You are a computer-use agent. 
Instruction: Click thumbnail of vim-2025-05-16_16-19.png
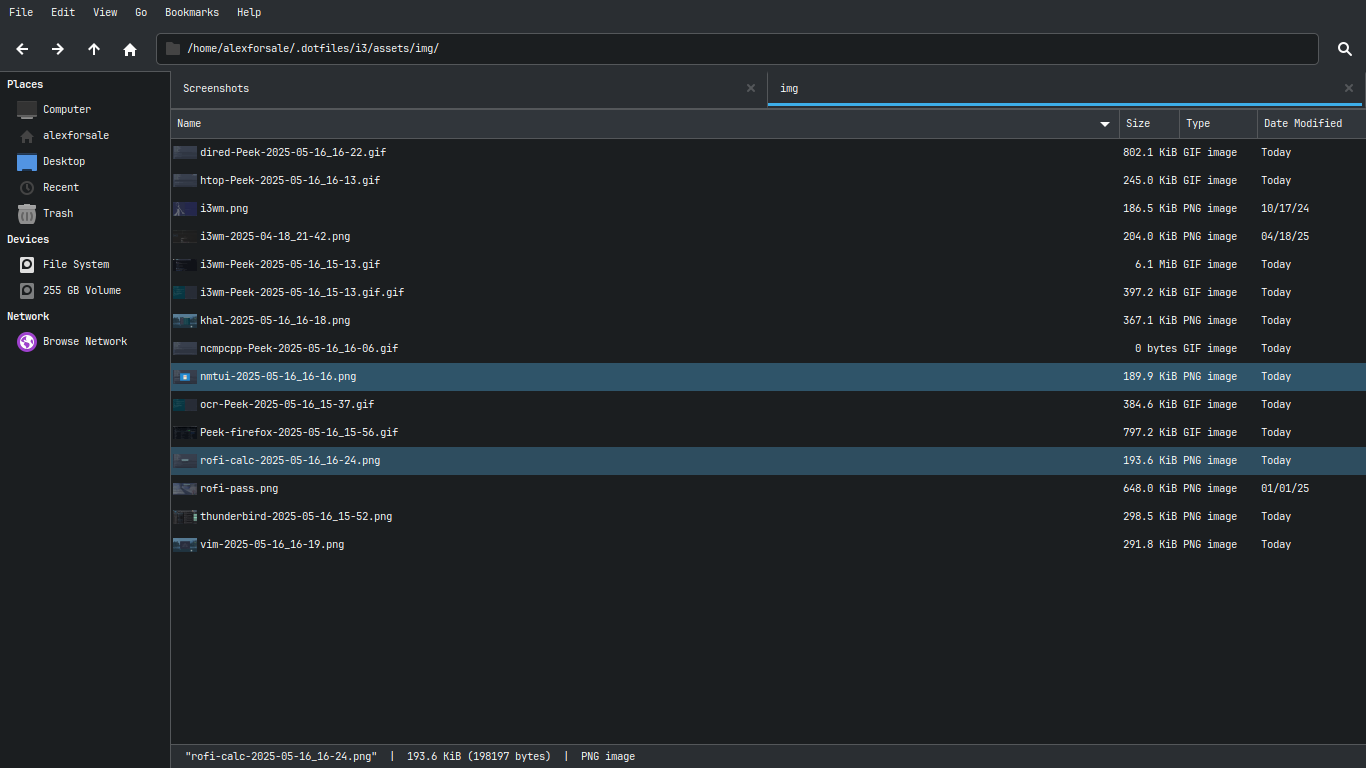click(x=185, y=544)
